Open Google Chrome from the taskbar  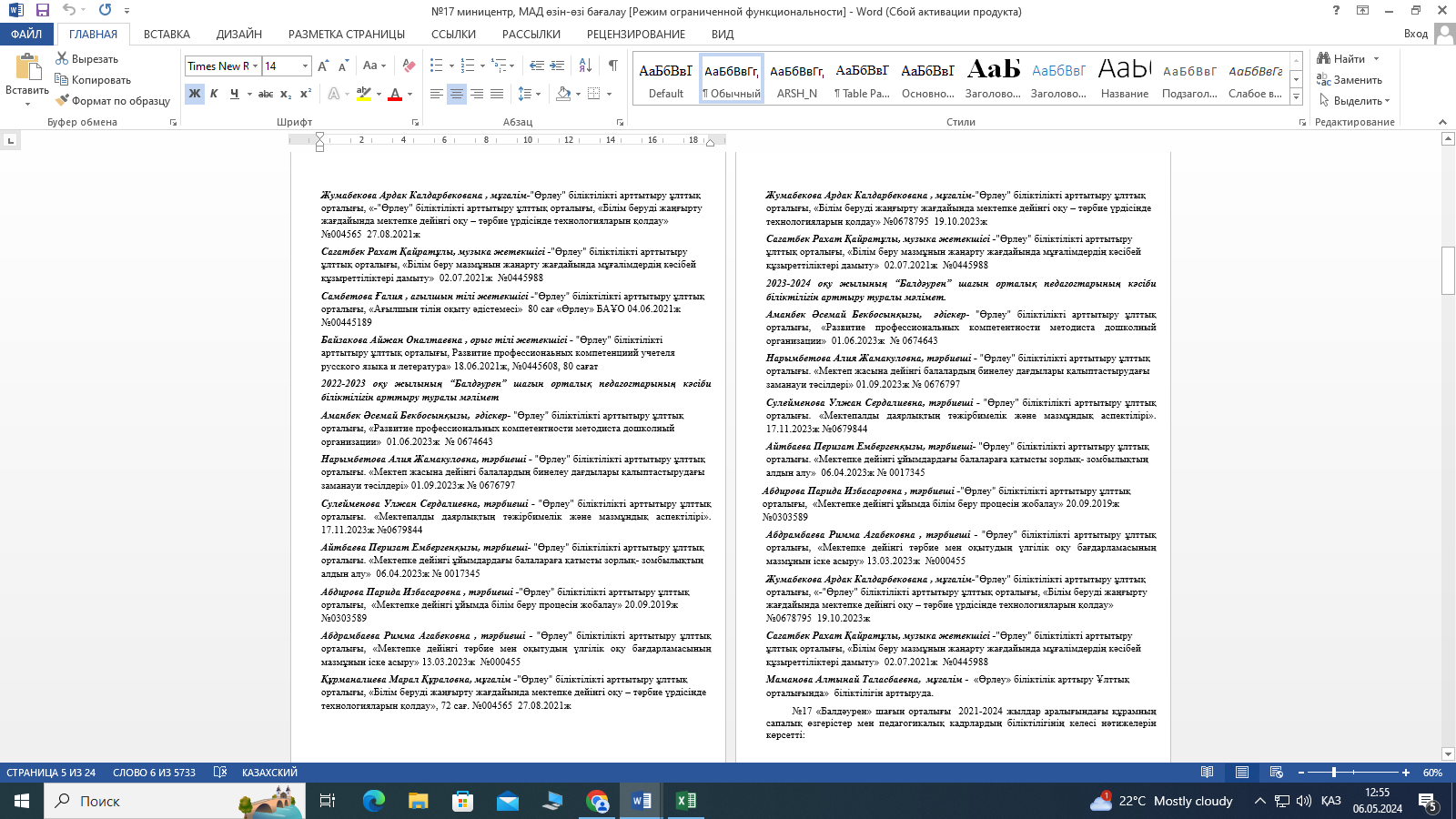tap(597, 801)
